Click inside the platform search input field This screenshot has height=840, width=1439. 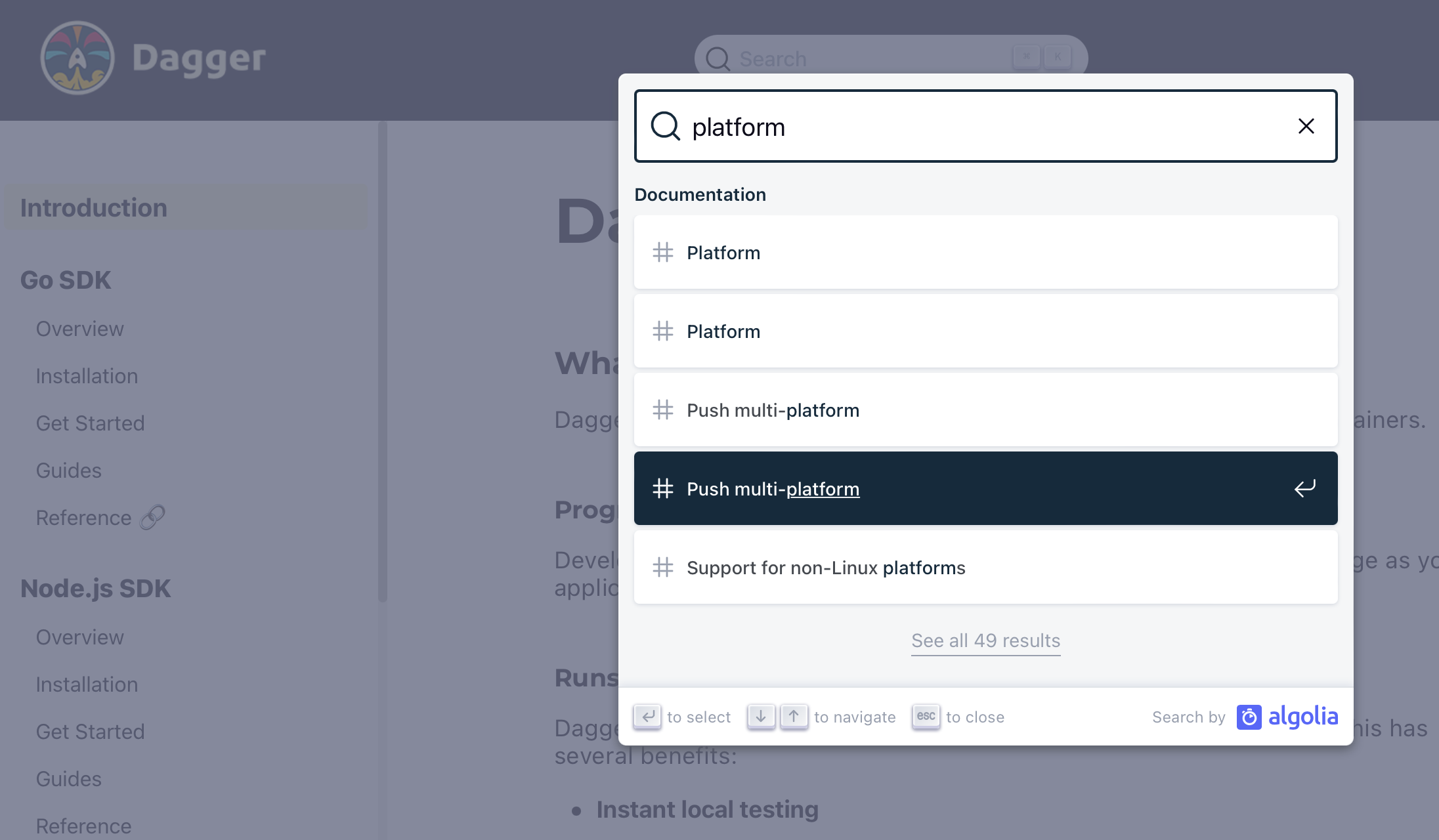919,126
